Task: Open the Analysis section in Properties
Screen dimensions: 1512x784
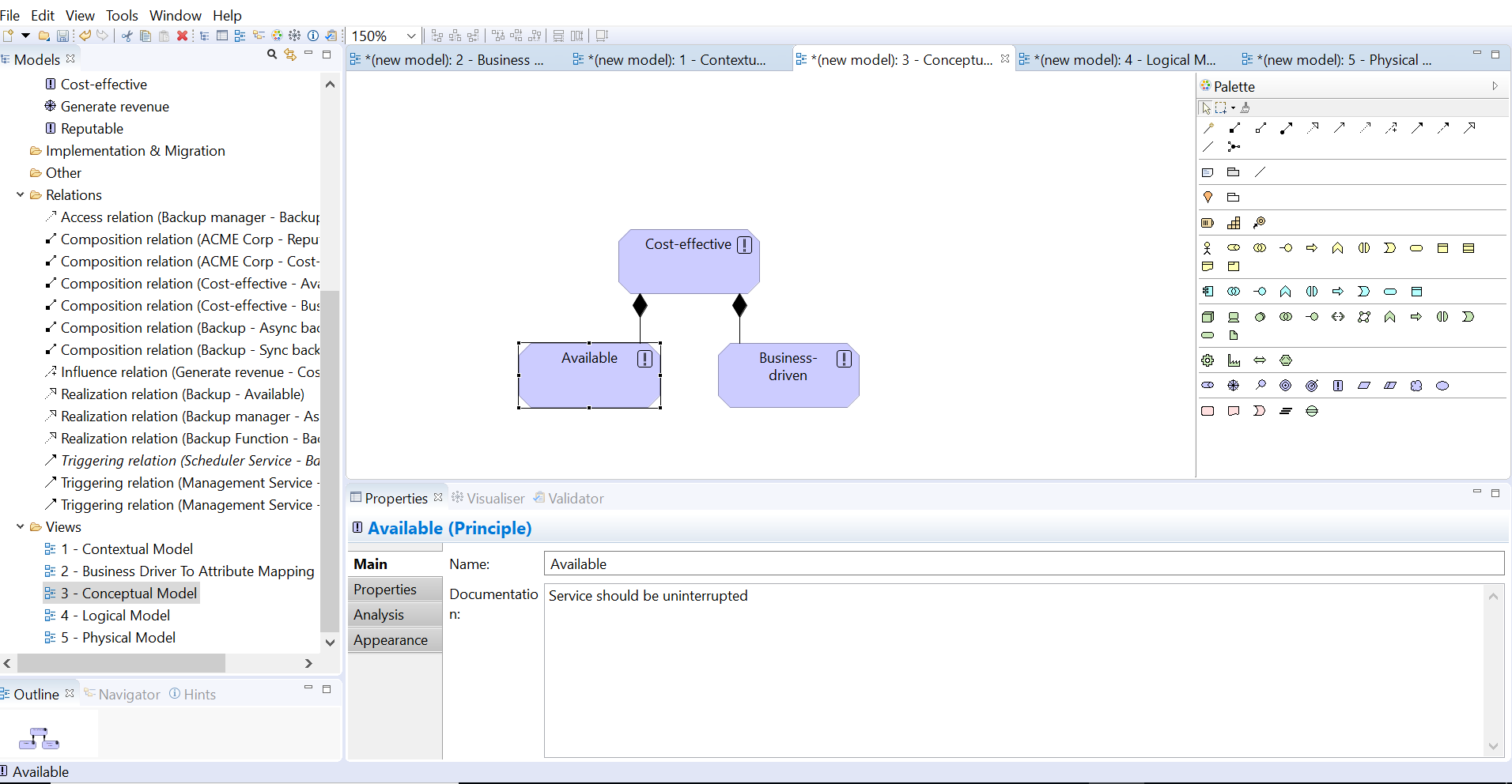Action: 379,615
